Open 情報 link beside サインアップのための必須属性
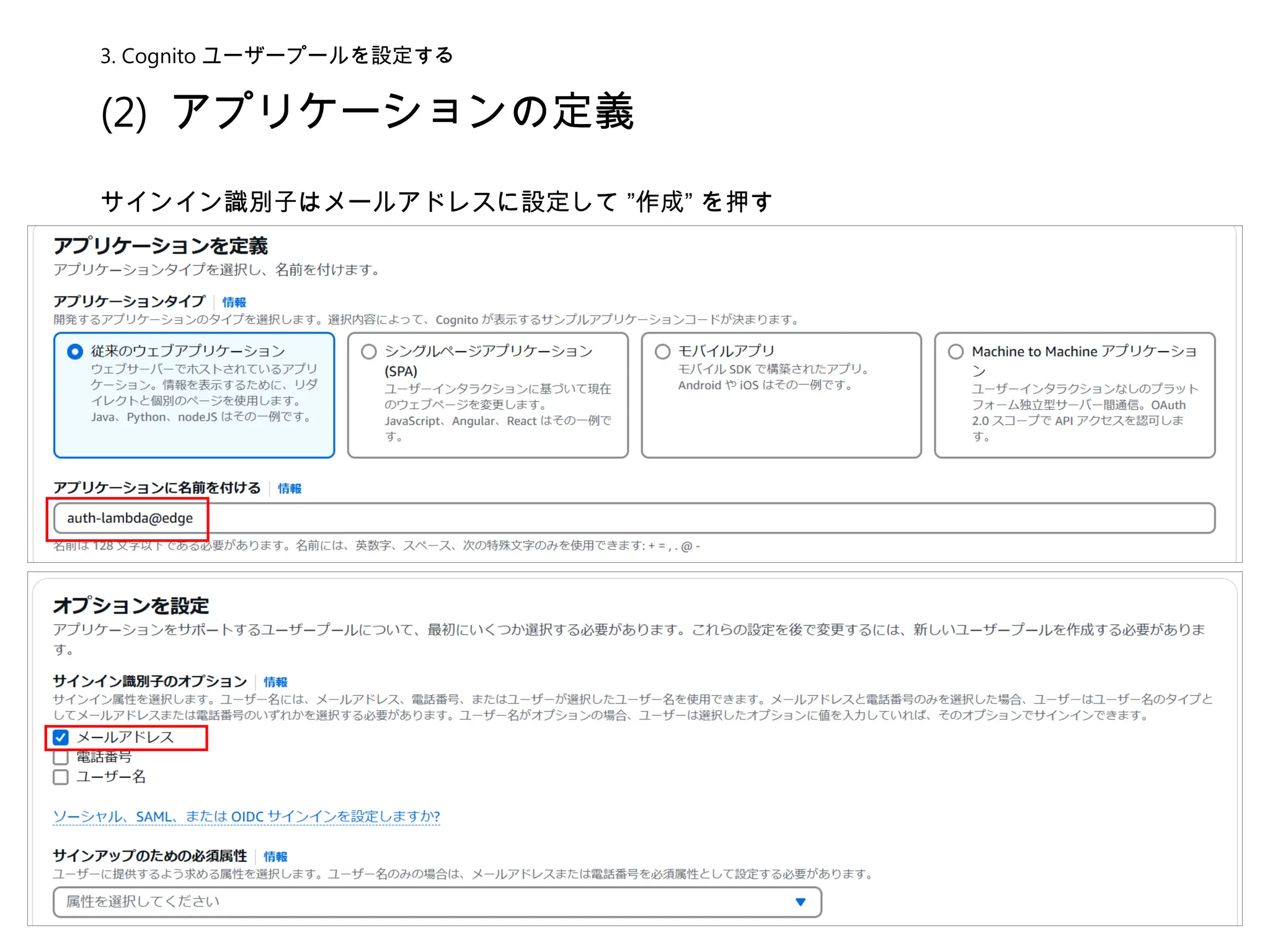Viewport: 1270px width, 952px height. [275, 857]
